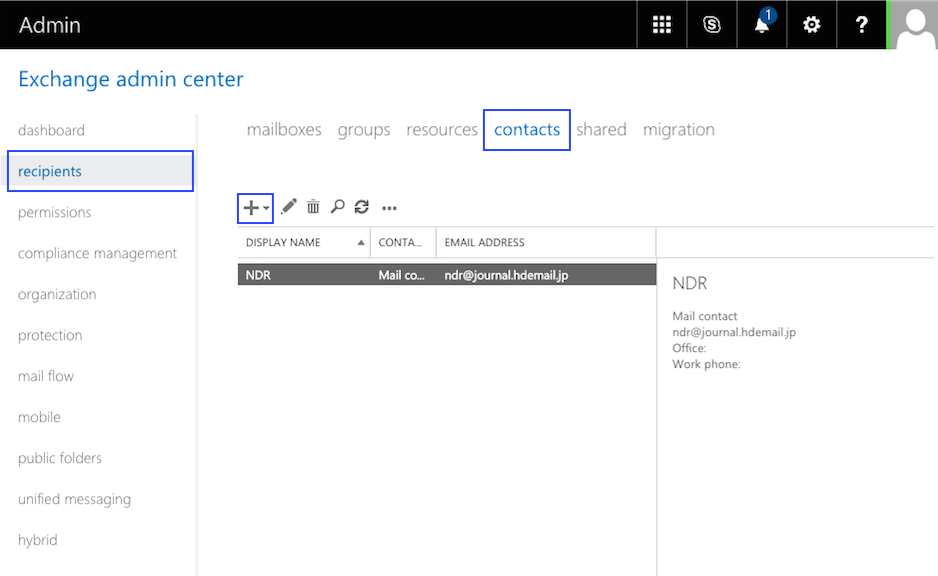Open the help question mark

point(861,25)
